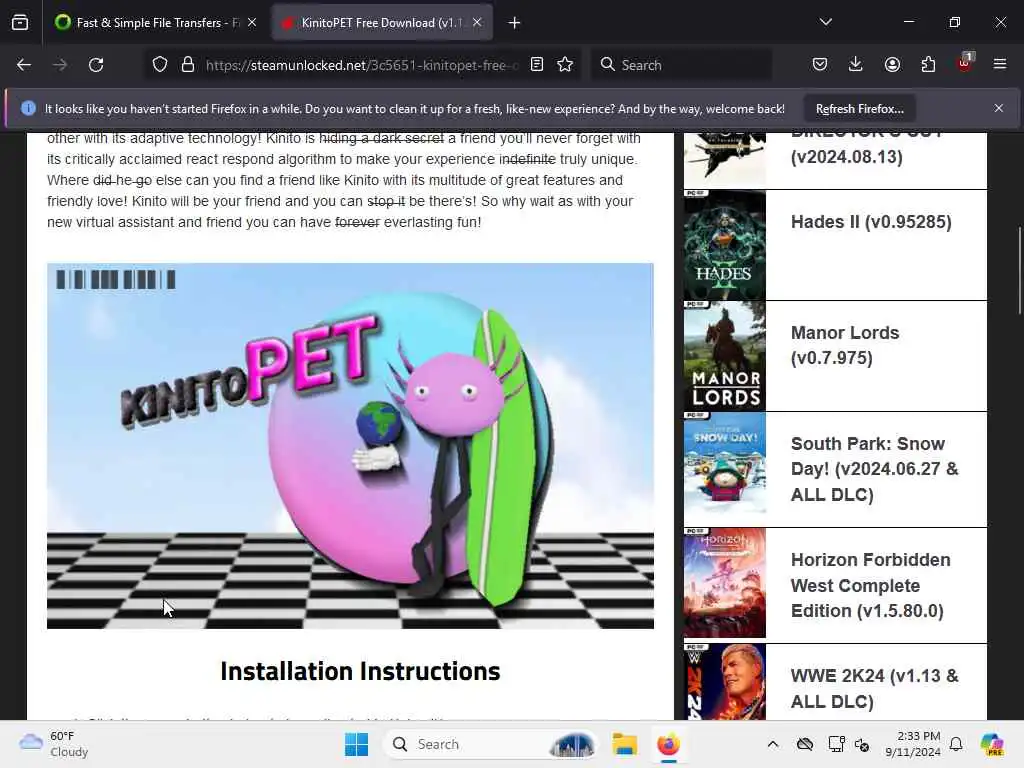Open File Explorer from the taskbar

click(x=624, y=744)
